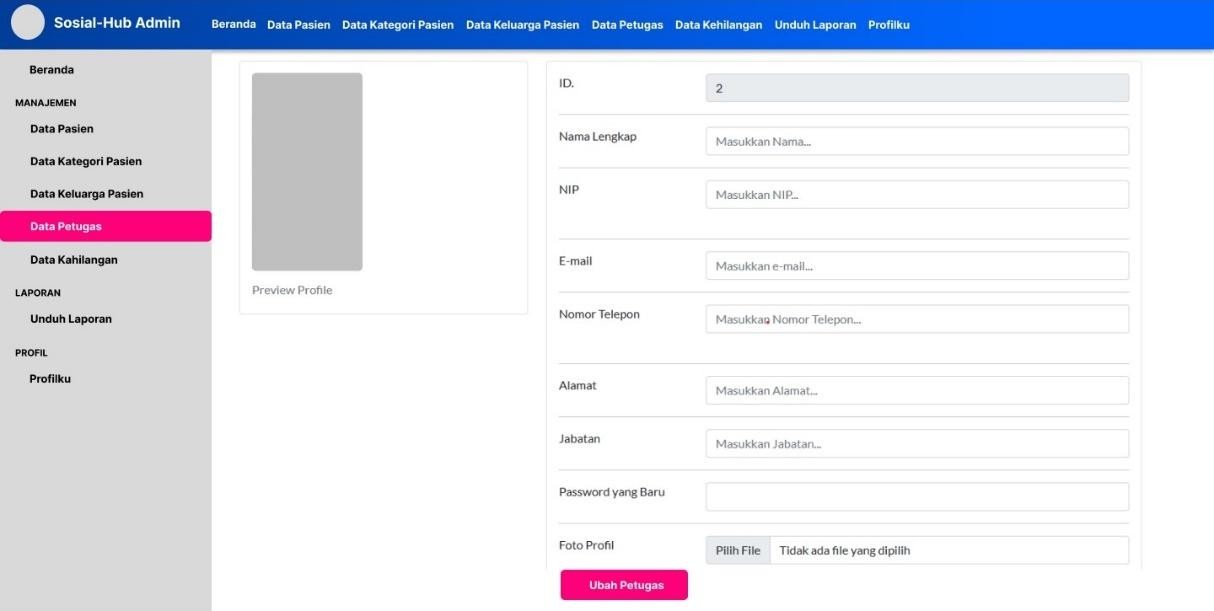Select Beranda in the left sidebar
1214x611 pixels.
(52, 70)
